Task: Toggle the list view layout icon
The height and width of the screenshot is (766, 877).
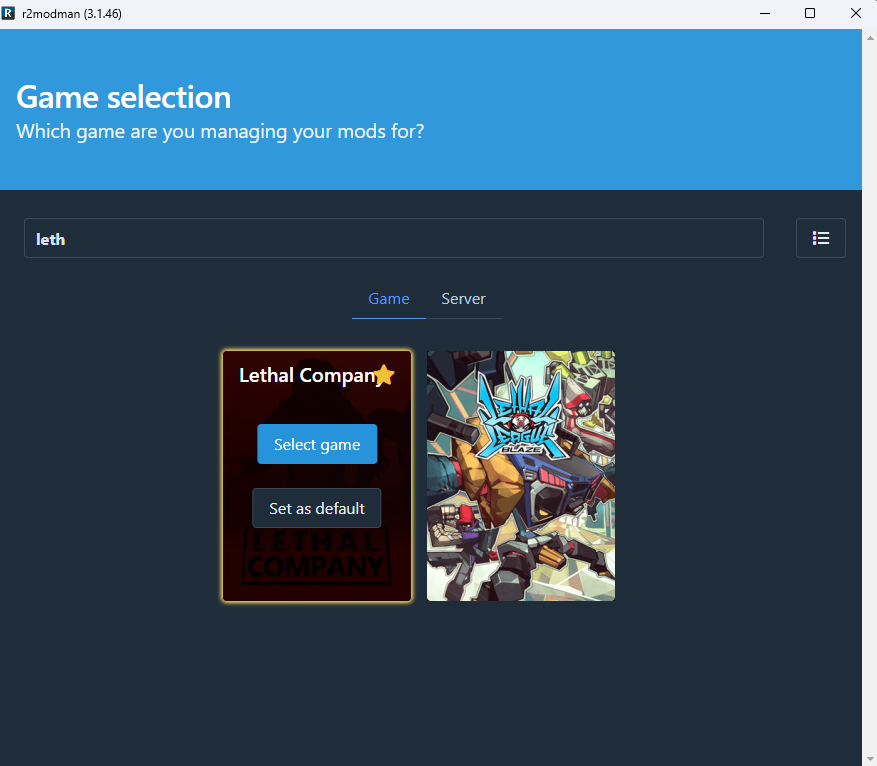Action: [821, 238]
